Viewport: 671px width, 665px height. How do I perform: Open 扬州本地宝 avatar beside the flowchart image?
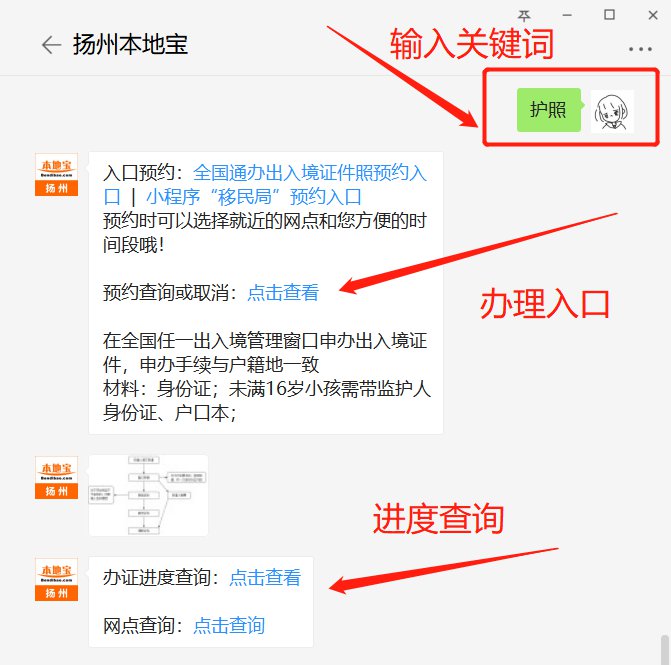tap(56, 478)
